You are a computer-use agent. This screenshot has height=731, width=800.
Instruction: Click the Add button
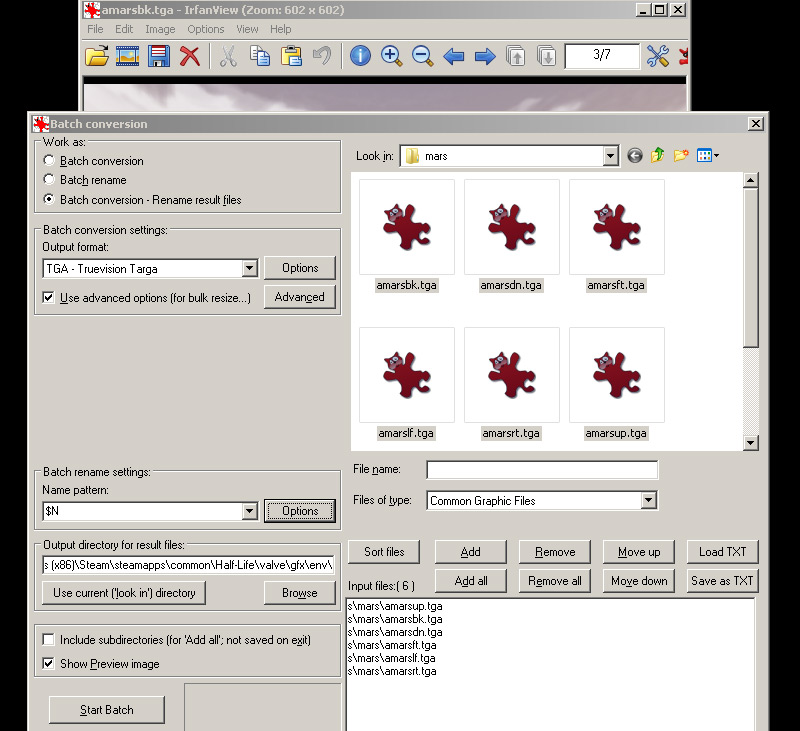(x=471, y=551)
